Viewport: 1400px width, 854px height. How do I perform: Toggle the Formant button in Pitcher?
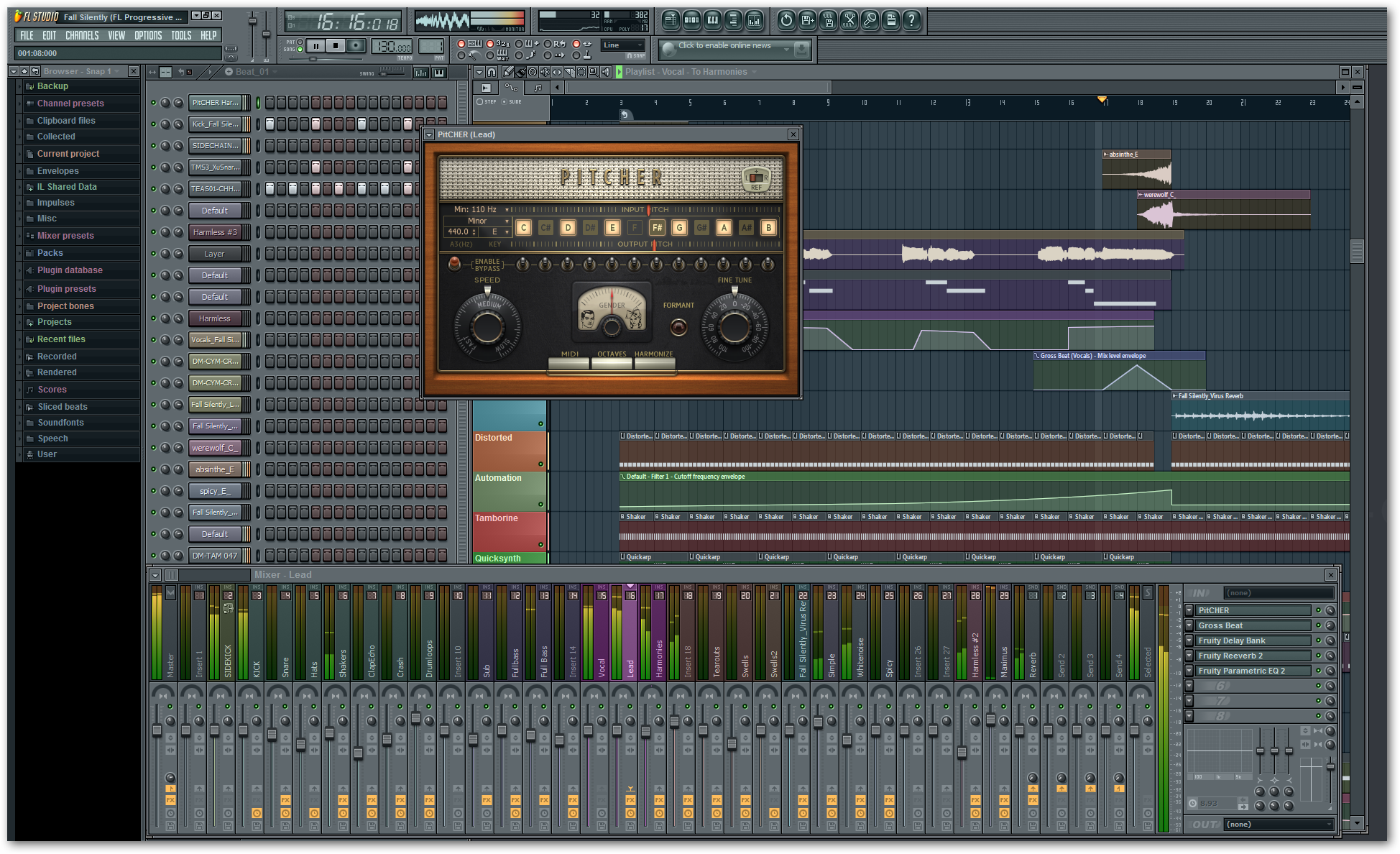(678, 328)
